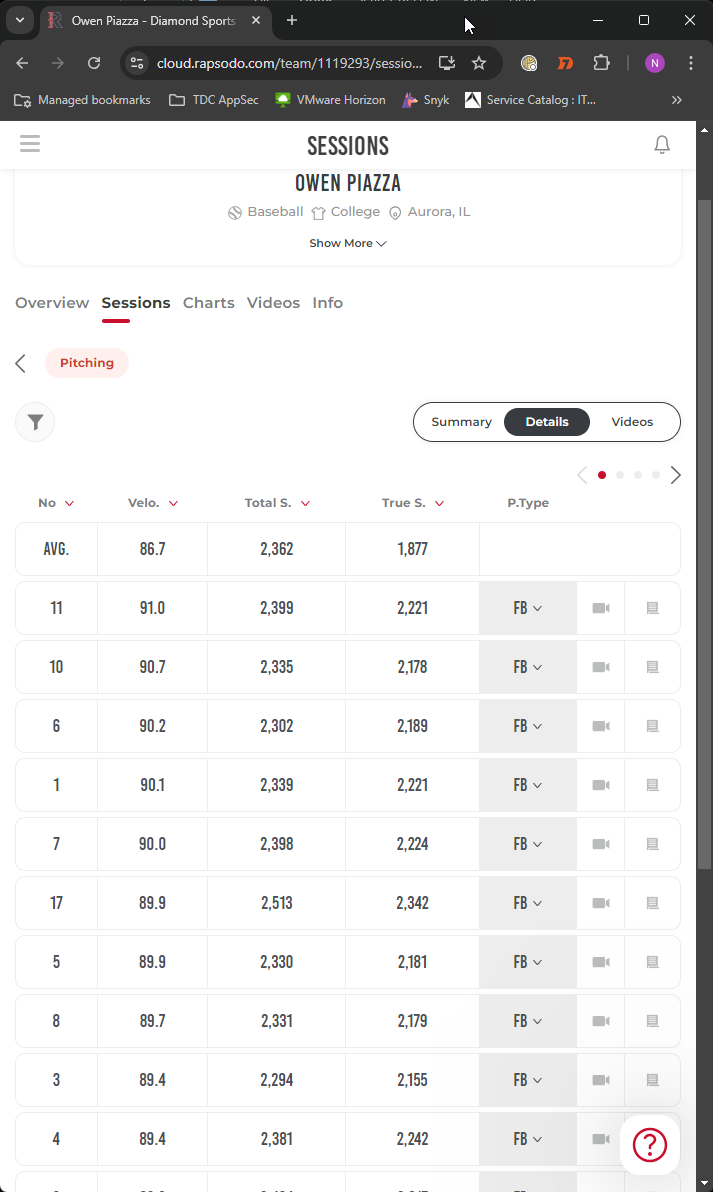Go to next column page arrow
Viewport: 713px width, 1192px height.
(676, 475)
